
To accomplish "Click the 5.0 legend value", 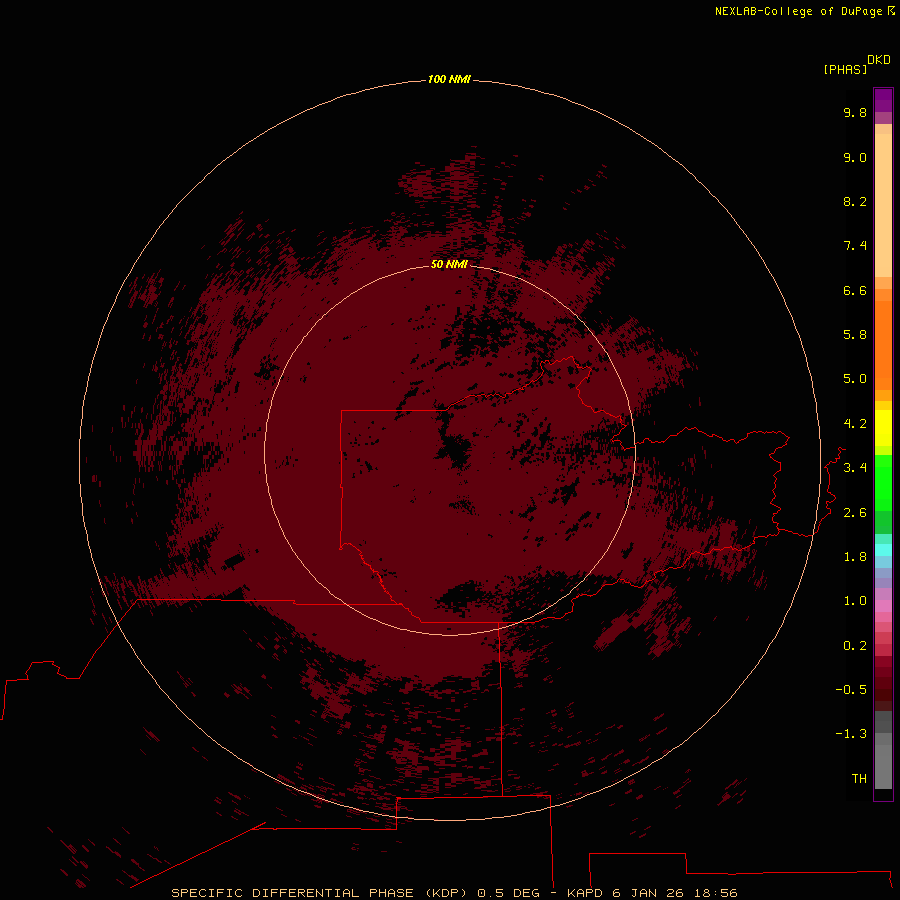I will (855, 379).
